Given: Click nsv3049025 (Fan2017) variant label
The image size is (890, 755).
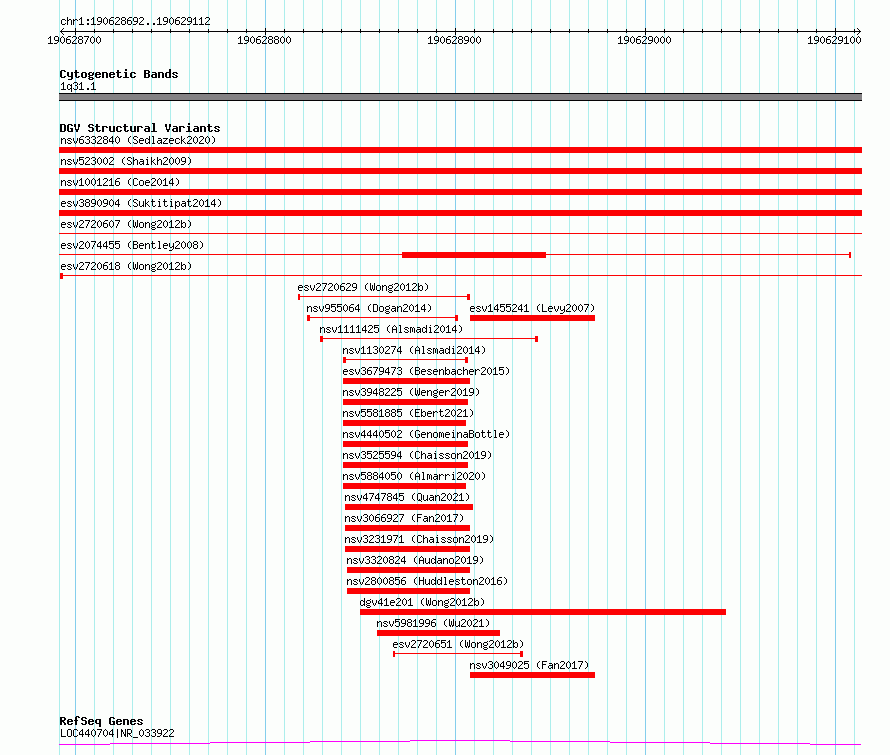Looking at the screenshot, I should [529, 665].
